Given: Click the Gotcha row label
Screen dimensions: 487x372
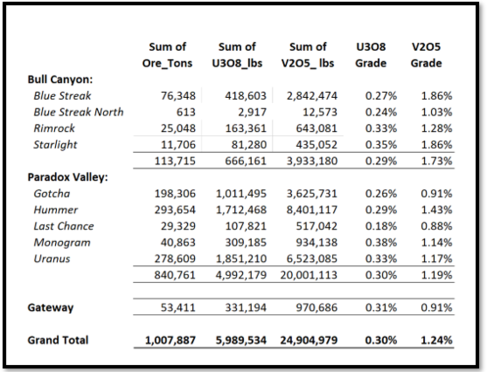Looking at the screenshot, I should tap(52, 194).
